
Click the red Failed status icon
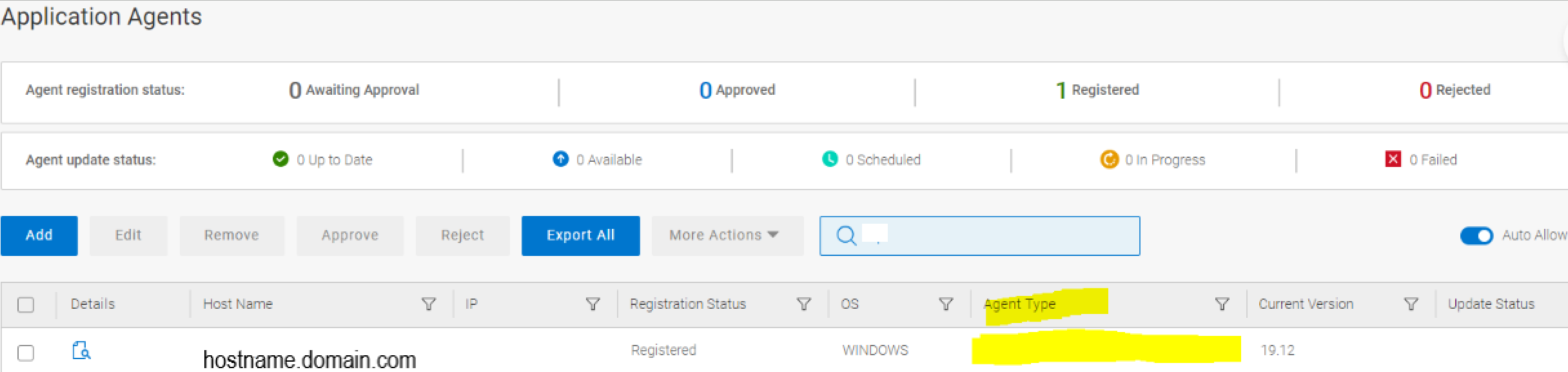coord(1394,159)
